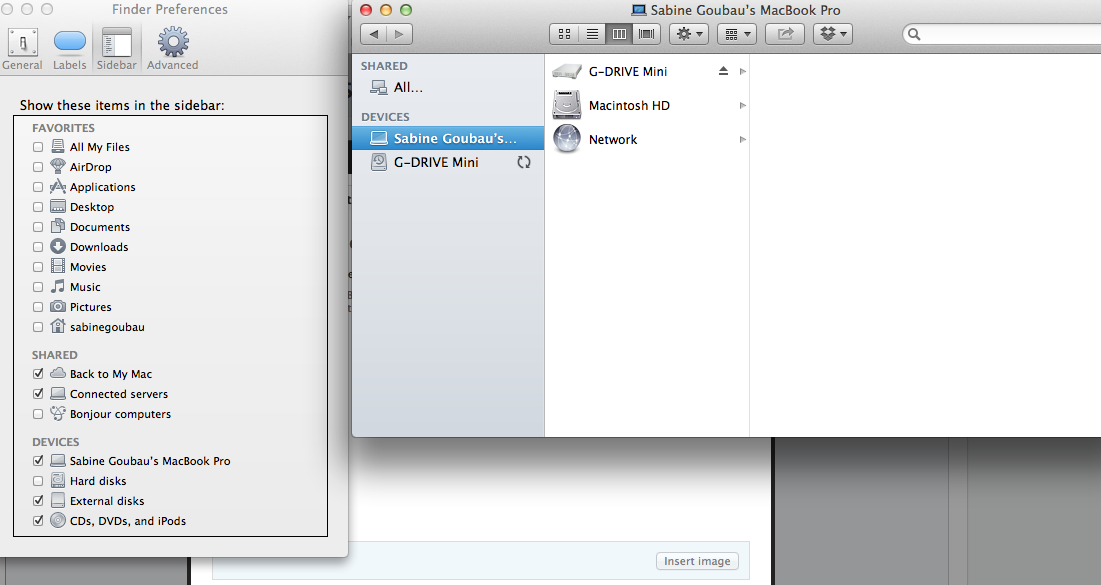The width and height of the screenshot is (1101, 585).
Task: Click MacBook Pro title proxy icon
Action: [x=638, y=10]
